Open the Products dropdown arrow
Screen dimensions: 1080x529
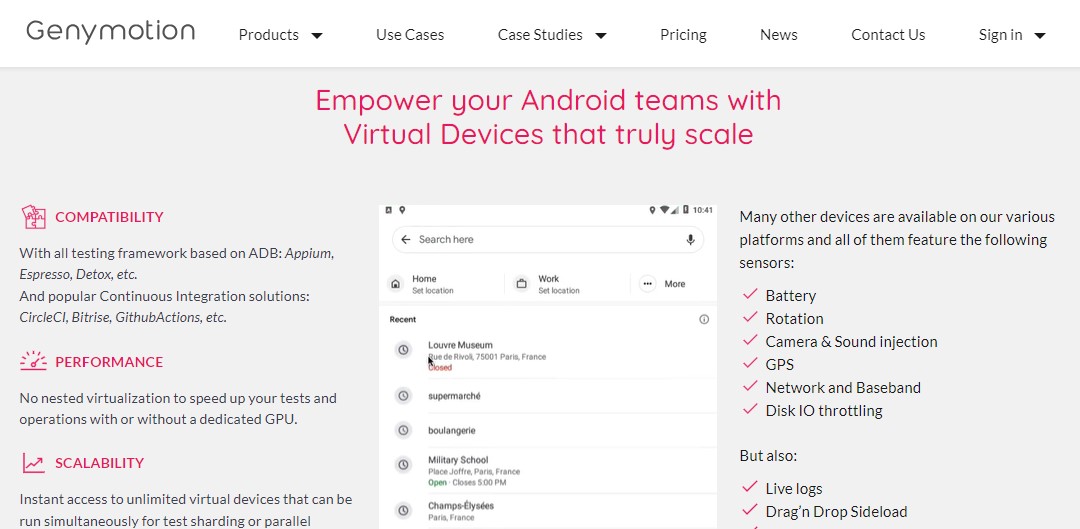click(x=317, y=36)
